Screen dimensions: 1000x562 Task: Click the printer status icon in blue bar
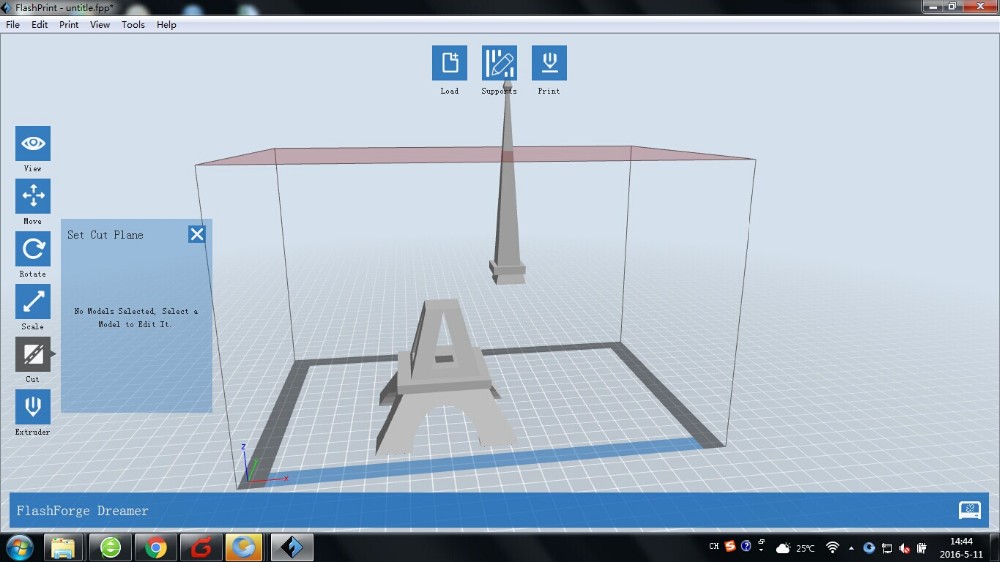(x=969, y=510)
